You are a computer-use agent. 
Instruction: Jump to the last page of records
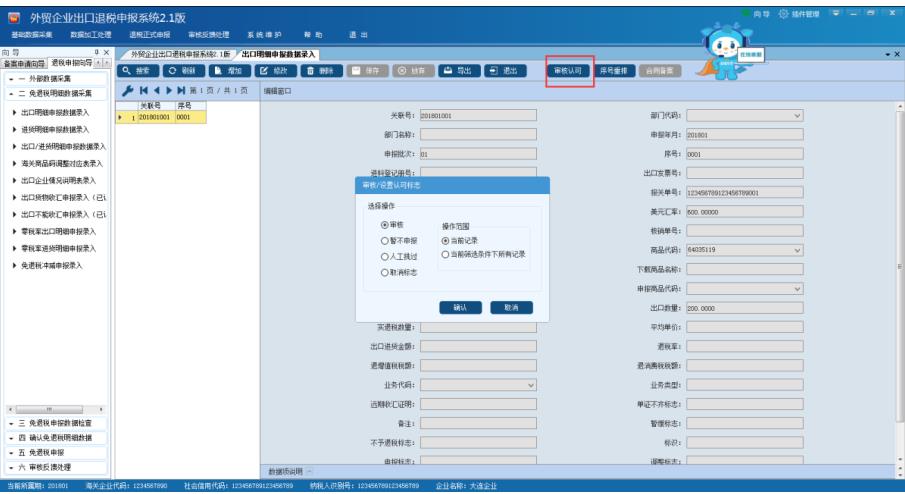(180, 90)
